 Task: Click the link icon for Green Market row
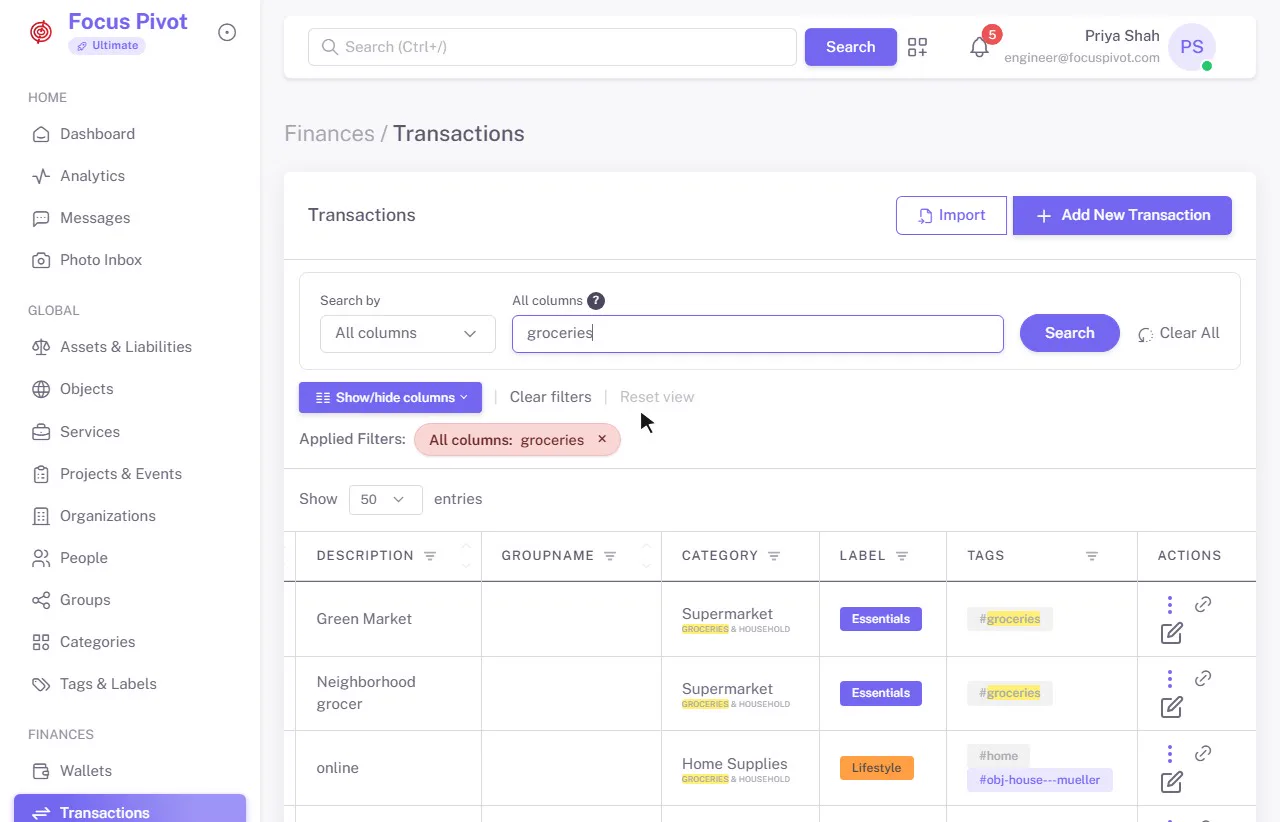(x=1203, y=604)
